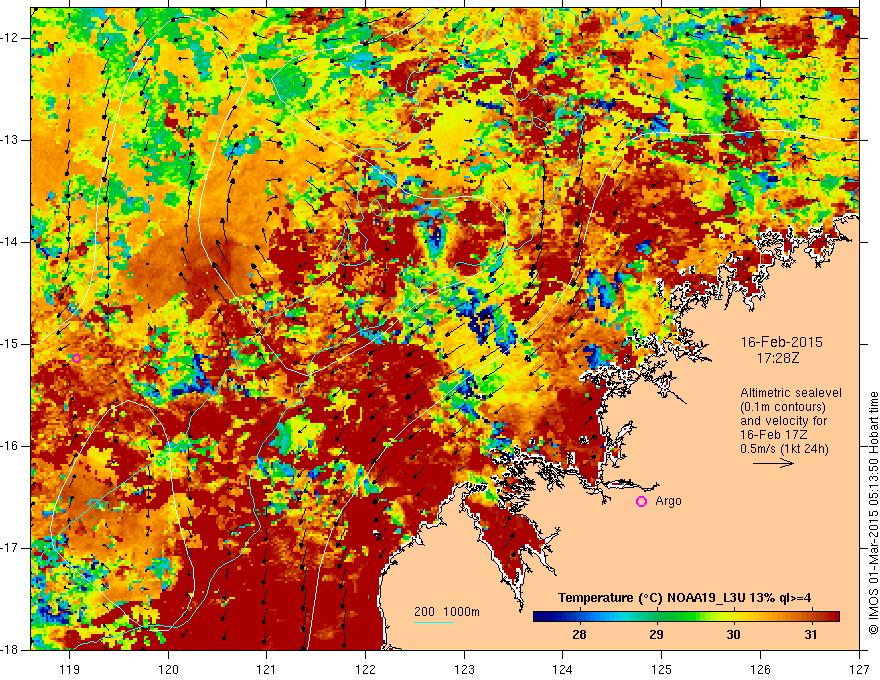Click the latitude label '-16'

11,446
